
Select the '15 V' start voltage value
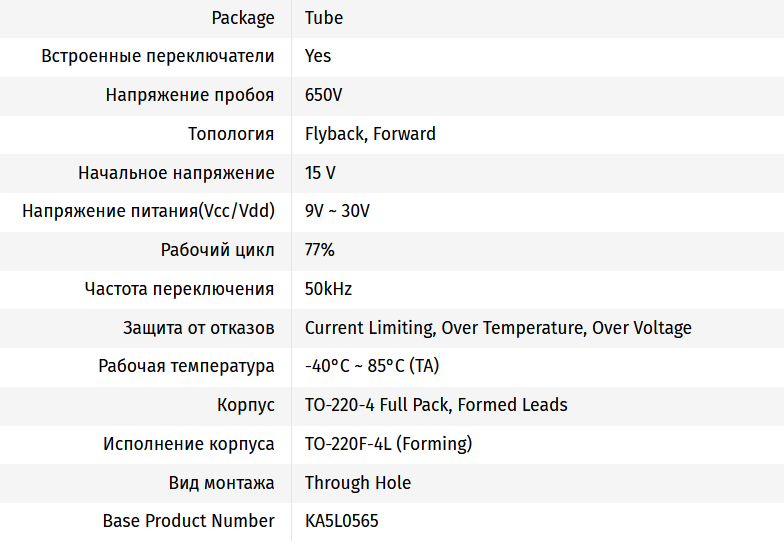(x=320, y=173)
